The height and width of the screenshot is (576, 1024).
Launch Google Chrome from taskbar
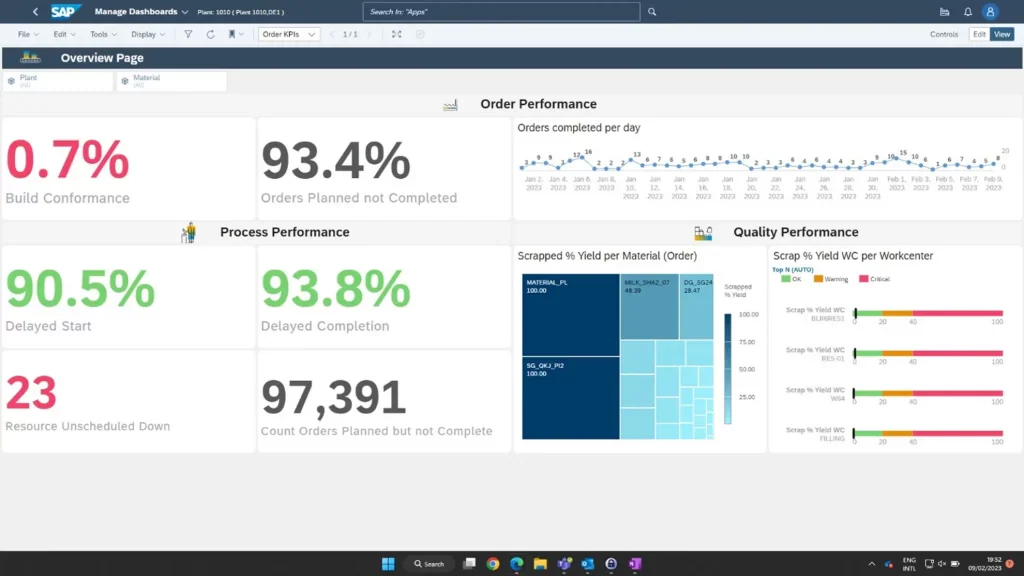[493, 564]
